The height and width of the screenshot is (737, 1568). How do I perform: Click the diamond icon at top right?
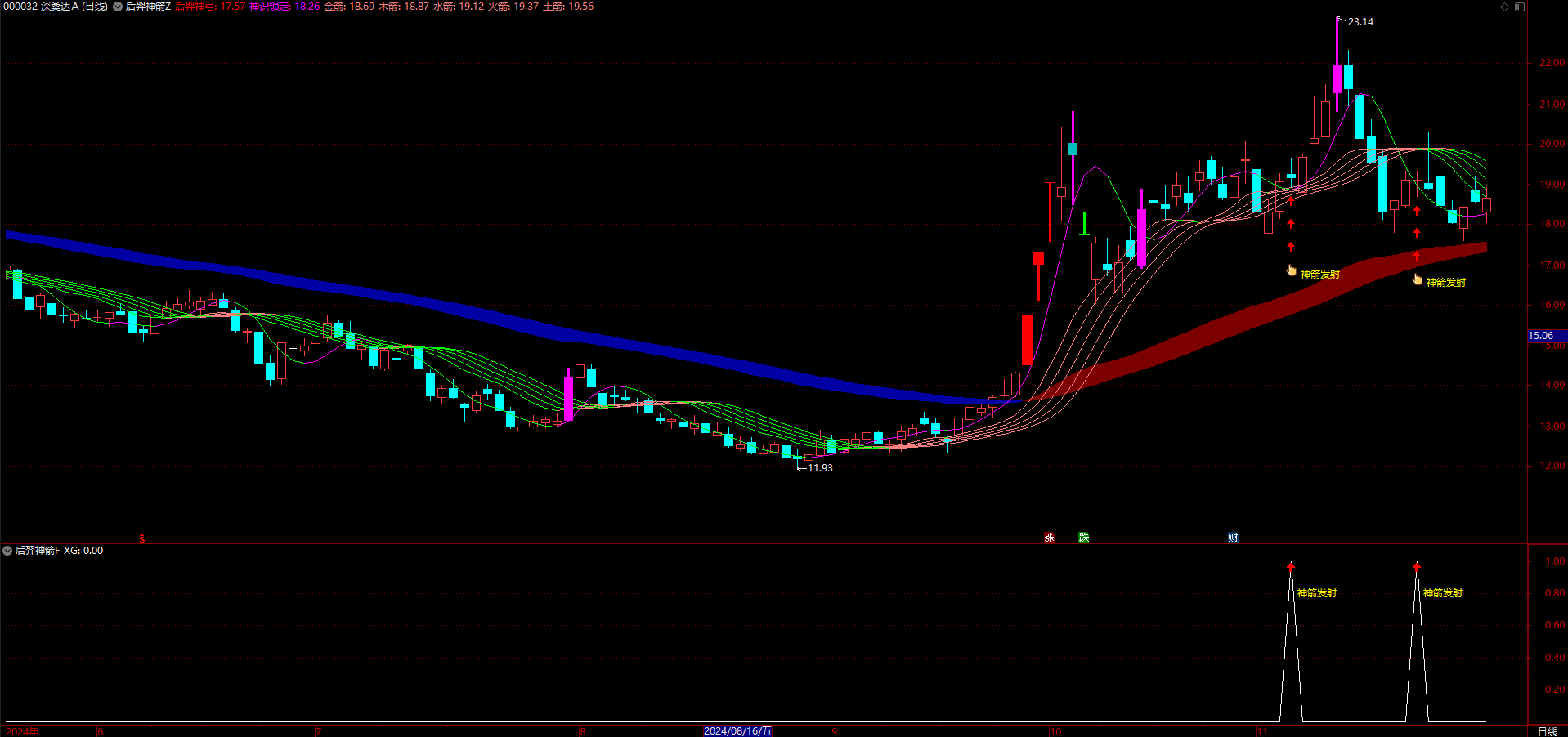tap(1504, 7)
